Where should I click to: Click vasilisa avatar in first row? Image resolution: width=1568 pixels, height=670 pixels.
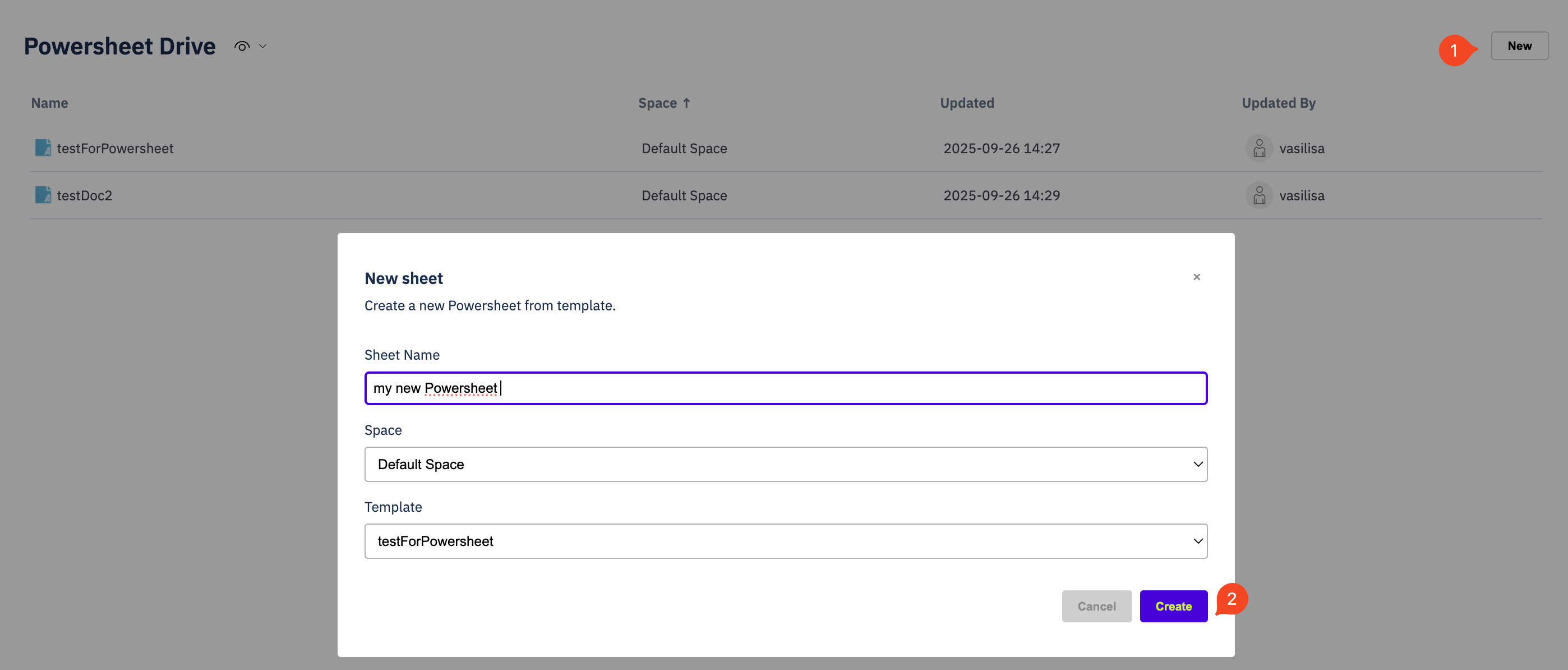coord(1259,148)
